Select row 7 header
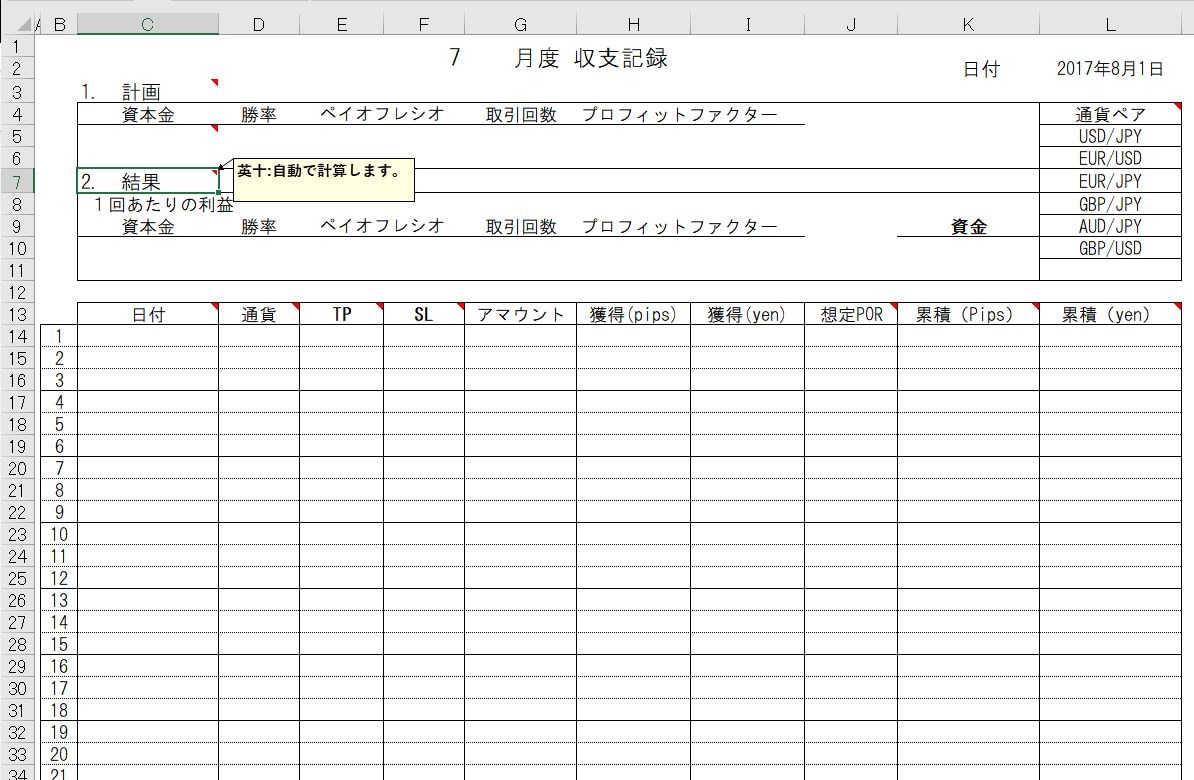 (18, 182)
